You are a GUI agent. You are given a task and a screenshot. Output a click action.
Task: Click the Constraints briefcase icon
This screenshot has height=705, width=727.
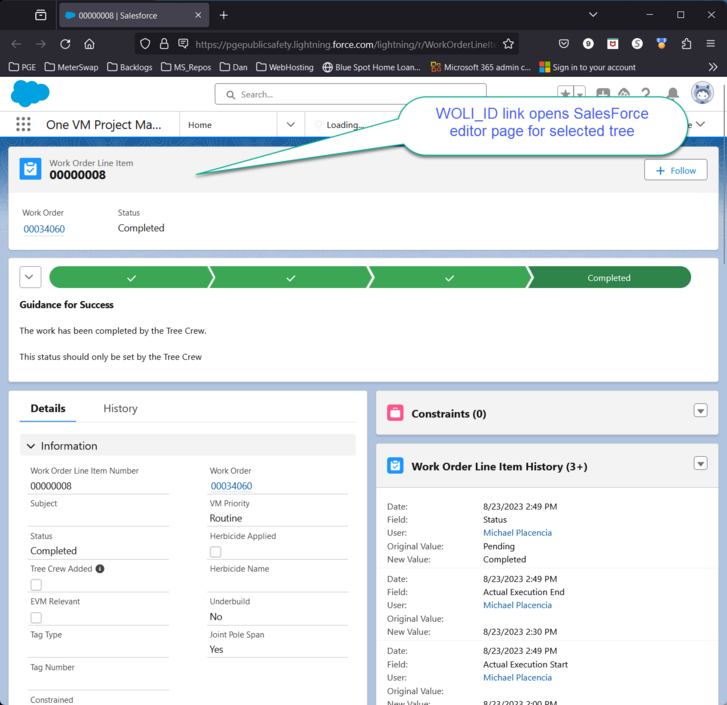pos(395,413)
